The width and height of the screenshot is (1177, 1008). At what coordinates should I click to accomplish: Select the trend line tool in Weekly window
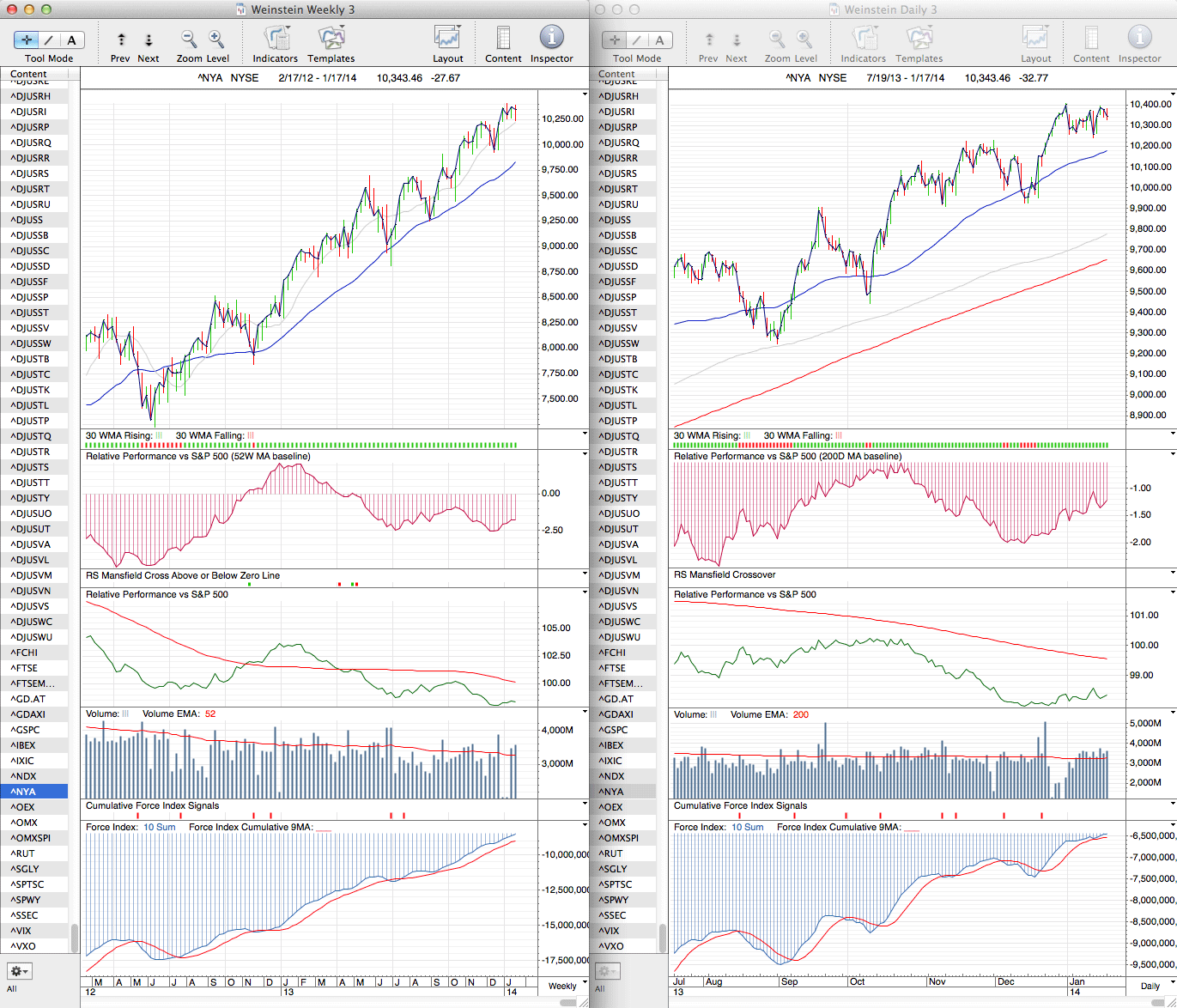pos(49,39)
